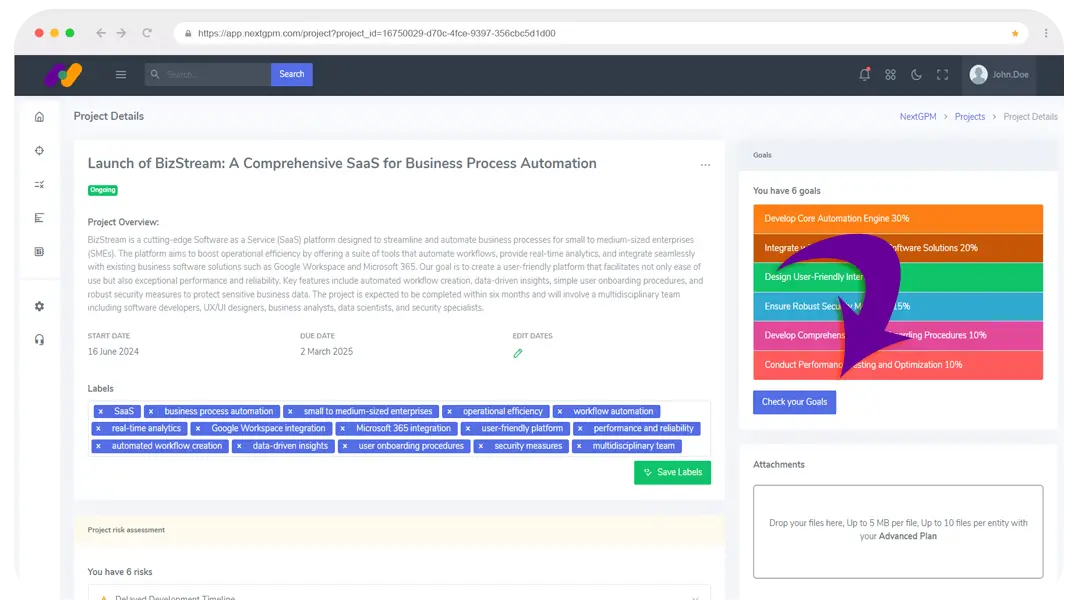This screenshot has height=614, width=1080.
Task: Select Ensure Robust Security goal bar
Action: [x=897, y=307]
